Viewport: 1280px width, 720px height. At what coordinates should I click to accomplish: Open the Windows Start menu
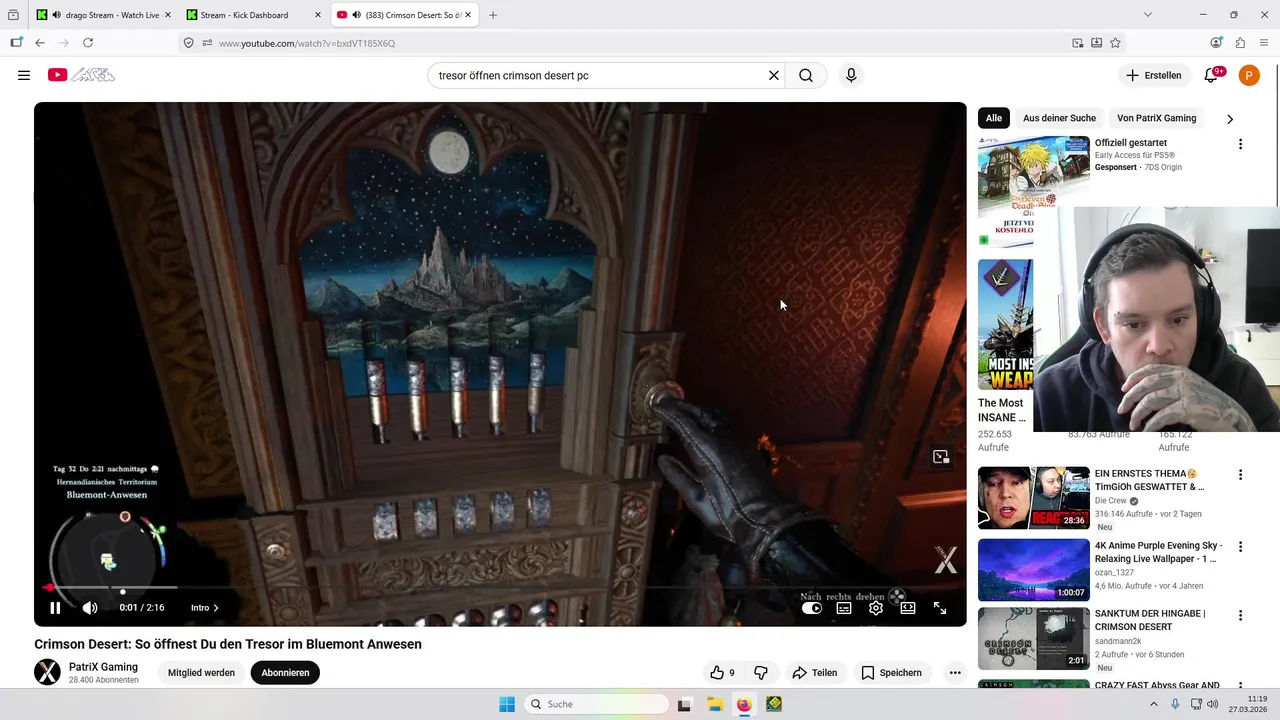tap(507, 704)
